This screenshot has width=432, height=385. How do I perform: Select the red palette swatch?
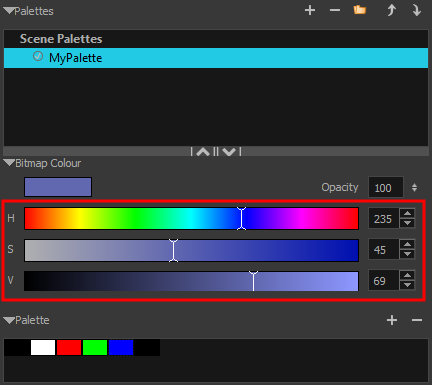(69, 347)
